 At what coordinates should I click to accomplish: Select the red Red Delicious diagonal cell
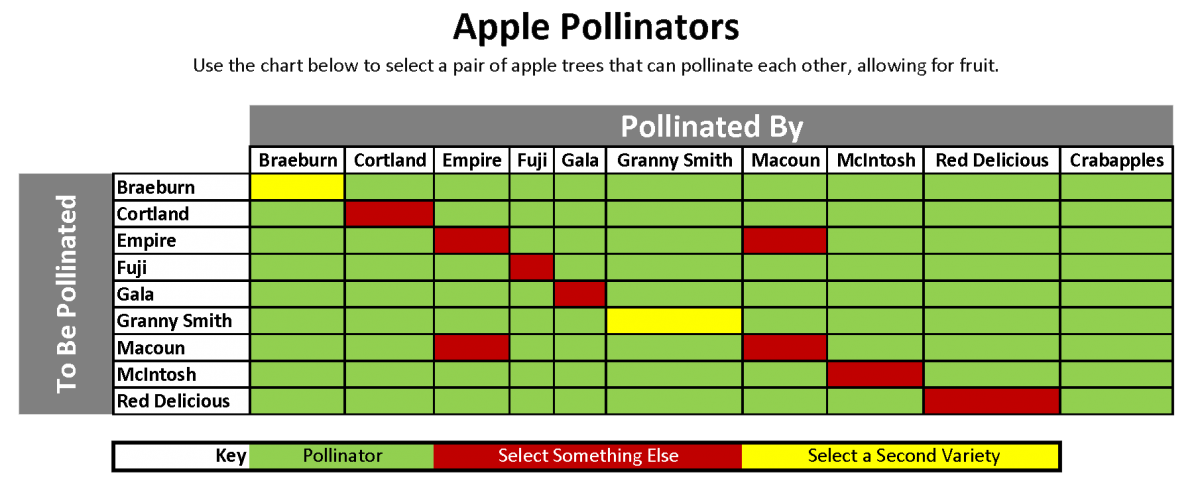point(991,401)
